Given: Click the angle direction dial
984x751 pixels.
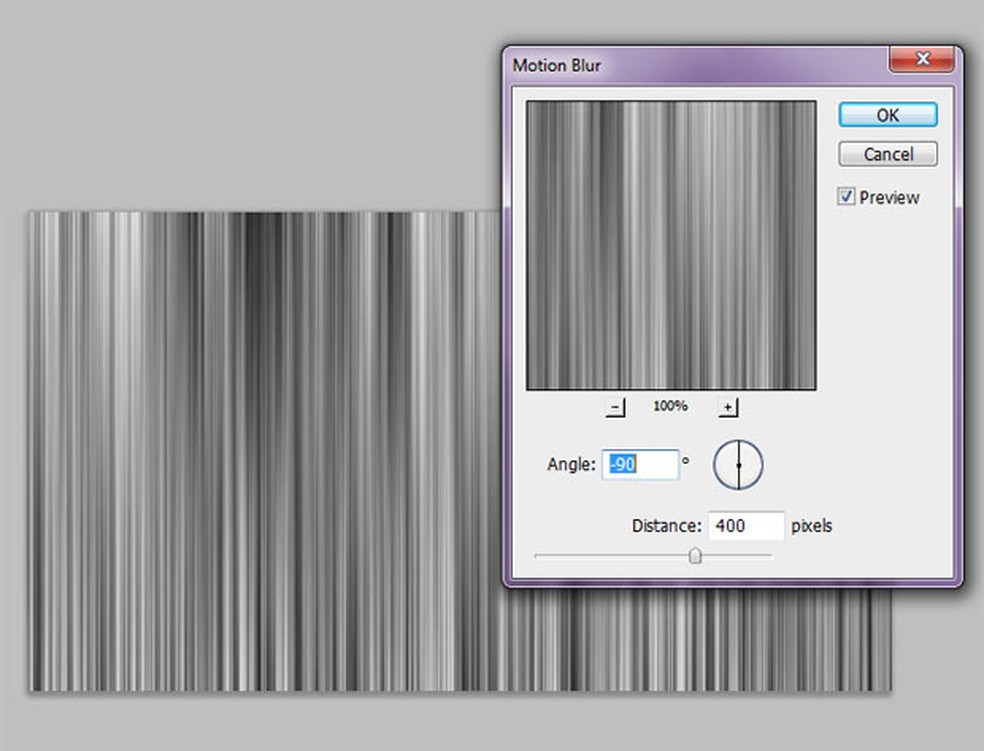Looking at the screenshot, I should click(738, 465).
